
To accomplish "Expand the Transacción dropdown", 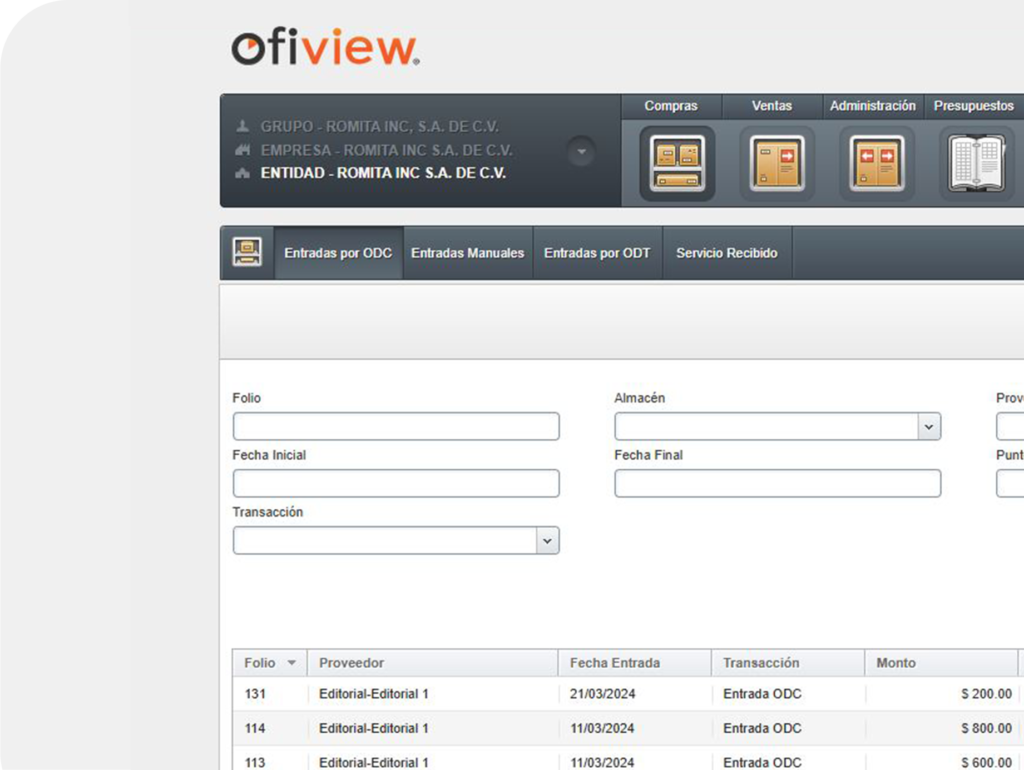I will (547, 541).
